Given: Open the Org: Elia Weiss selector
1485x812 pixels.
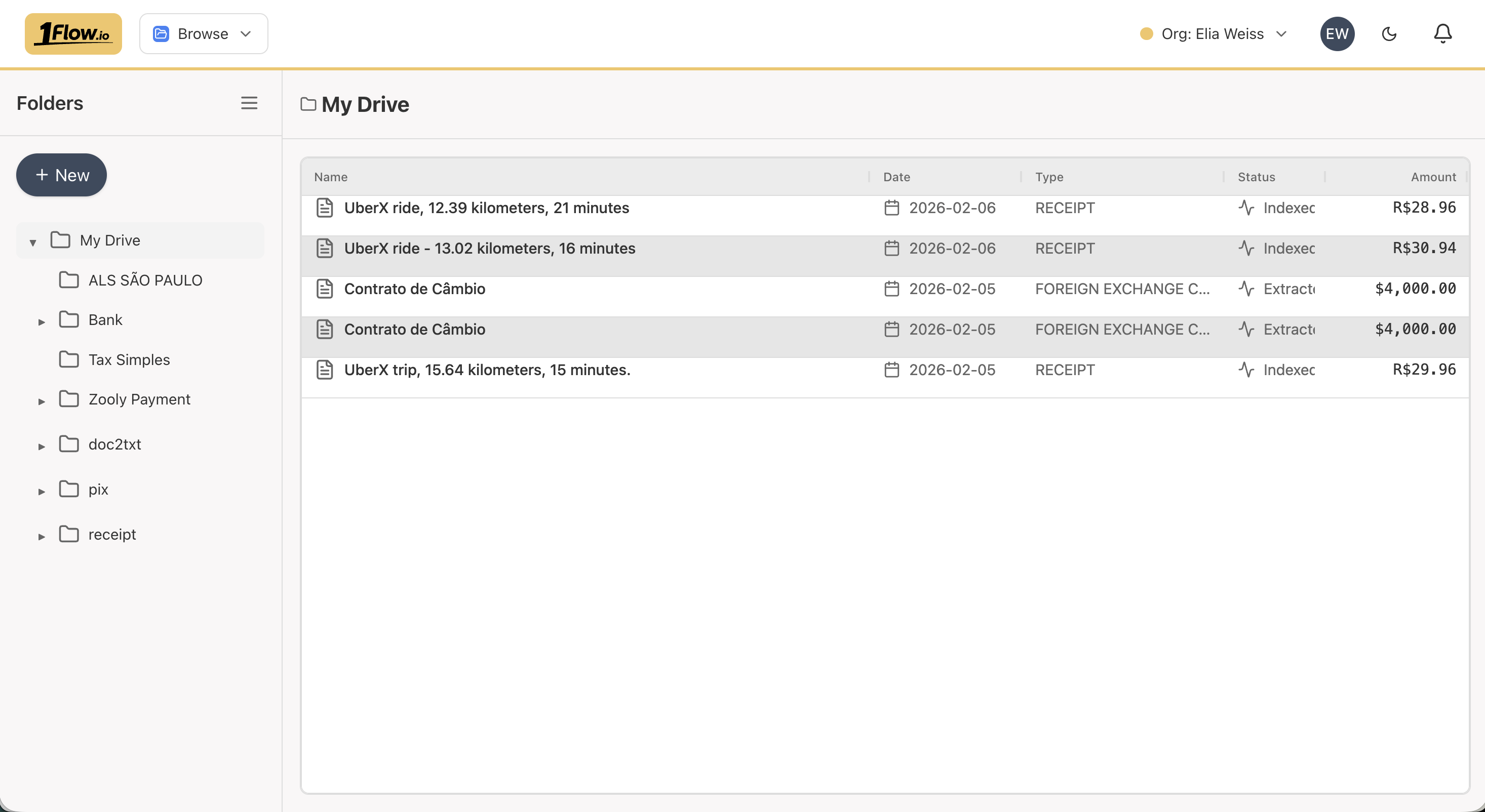Looking at the screenshot, I should (x=1214, y=34).
